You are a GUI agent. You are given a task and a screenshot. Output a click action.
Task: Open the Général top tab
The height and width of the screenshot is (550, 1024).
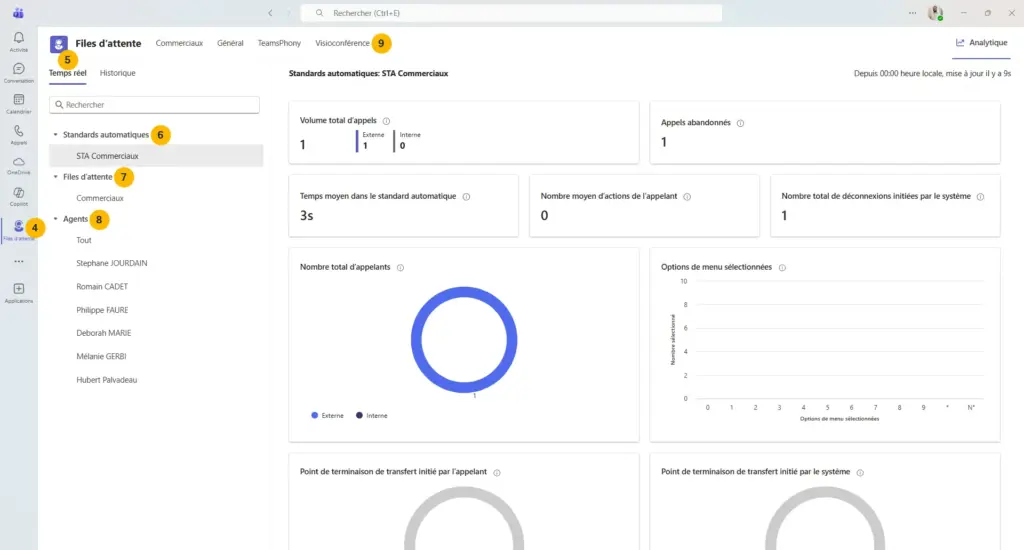pos(230,43)
